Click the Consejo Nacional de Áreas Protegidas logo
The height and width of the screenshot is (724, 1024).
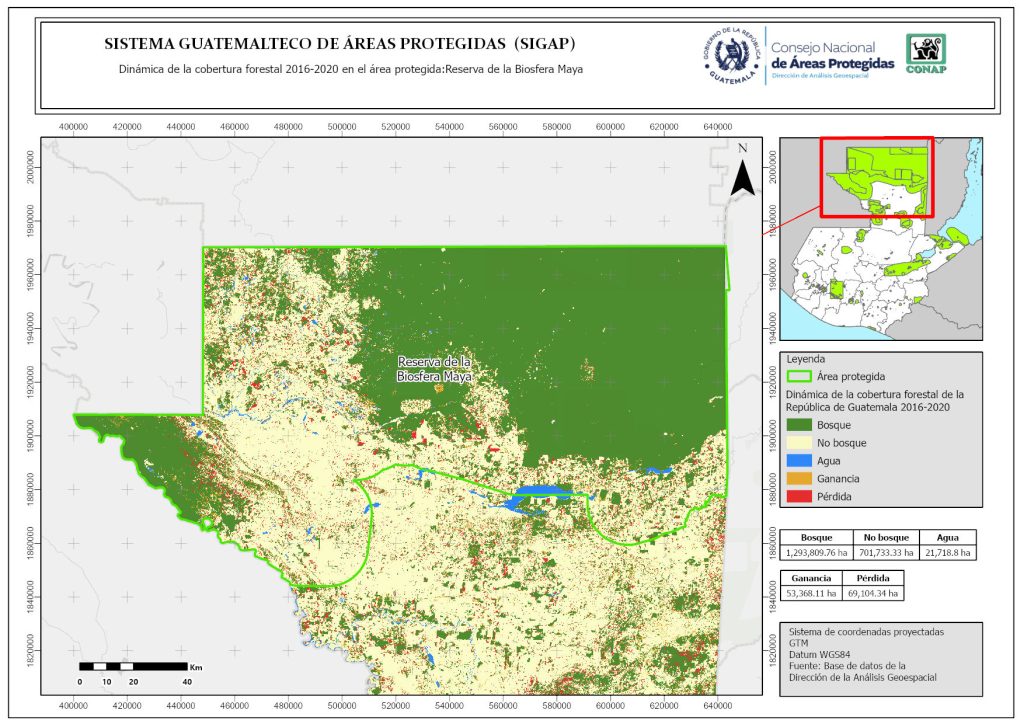pyautogui.click(x=832, y=55)
